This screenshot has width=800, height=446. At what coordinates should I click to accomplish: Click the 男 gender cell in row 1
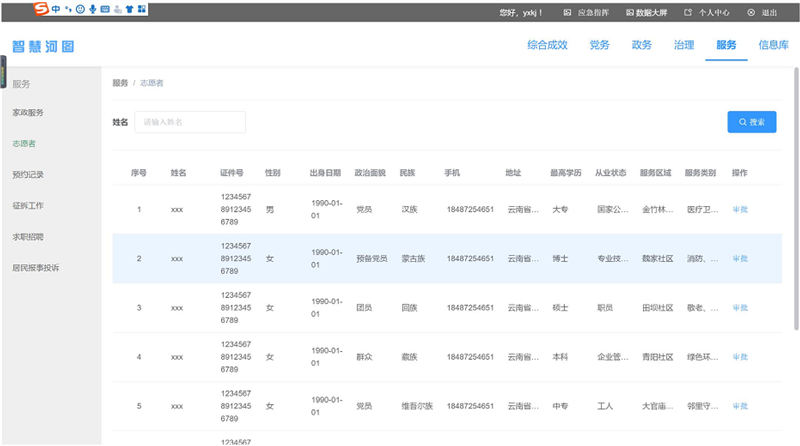(270, 209)
